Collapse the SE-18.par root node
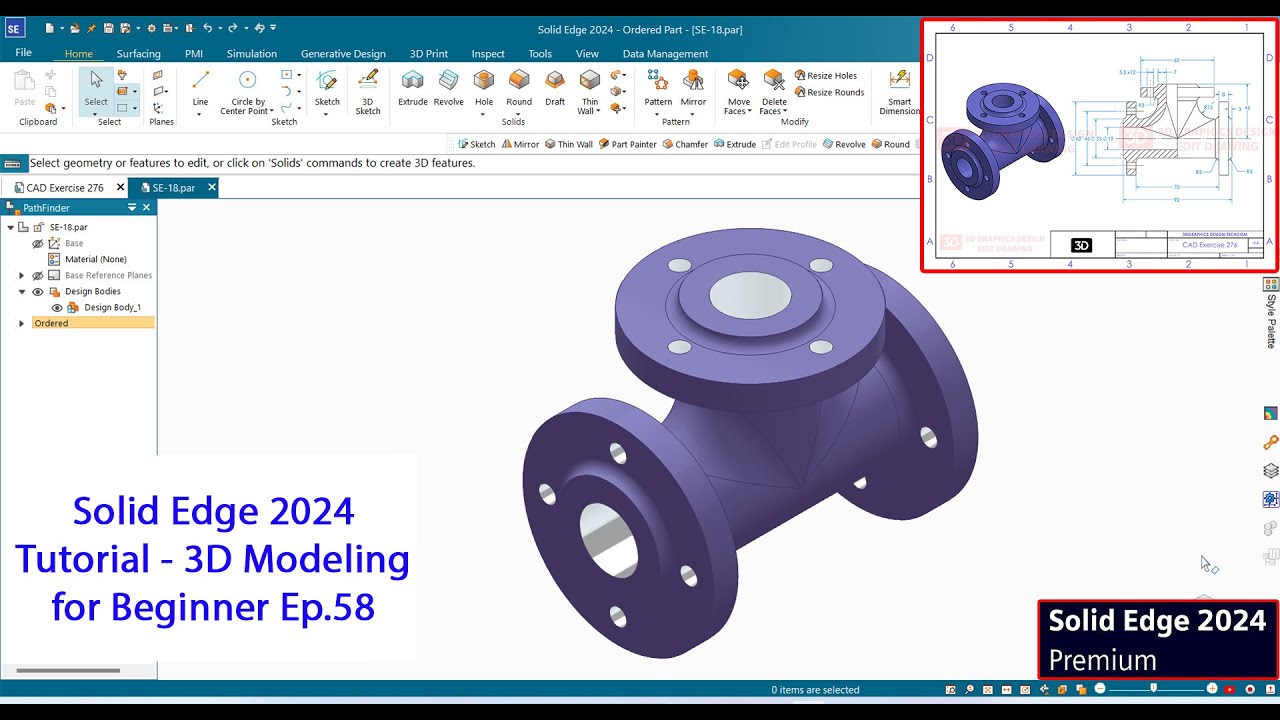This screenshot has width=1280, height=720. tap(10, 227)
